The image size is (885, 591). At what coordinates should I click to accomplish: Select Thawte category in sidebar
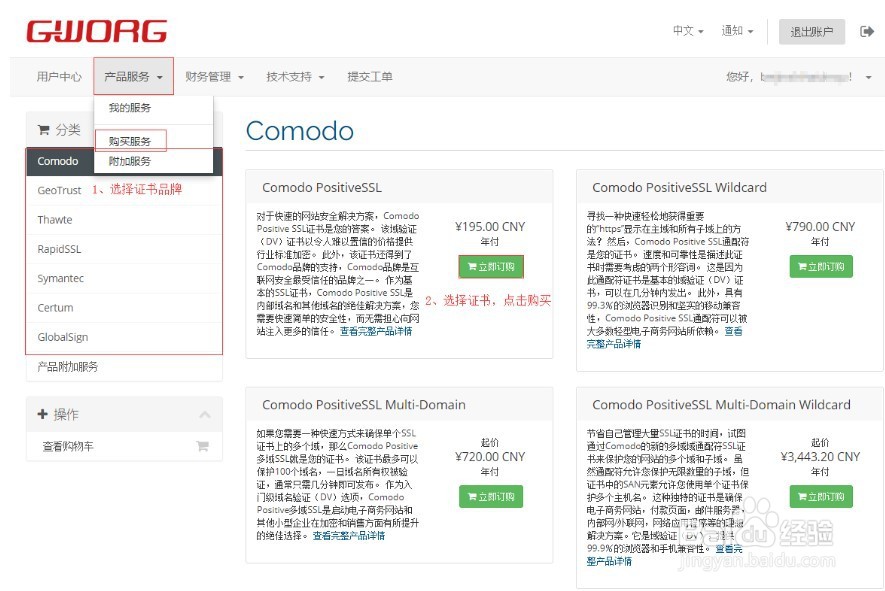(x=124, y=220)
